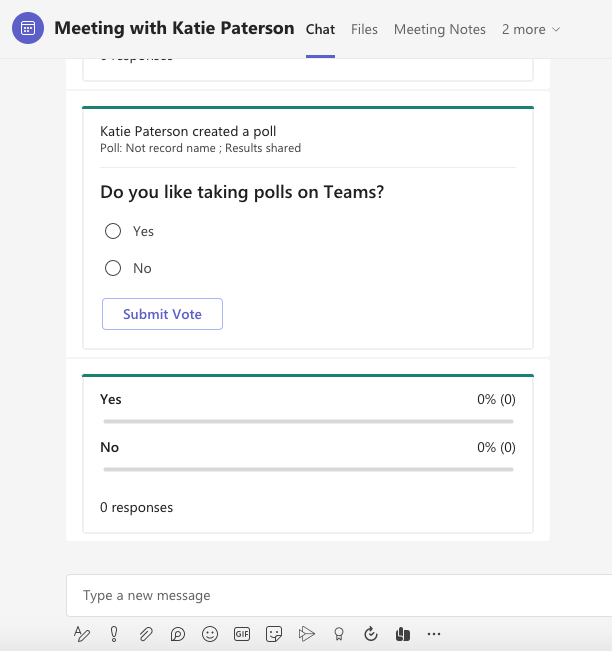Image resolution: width=612 pixels, height=651 pixels.
Task: Click the Praise badge icon
Action: coord(339,633)
